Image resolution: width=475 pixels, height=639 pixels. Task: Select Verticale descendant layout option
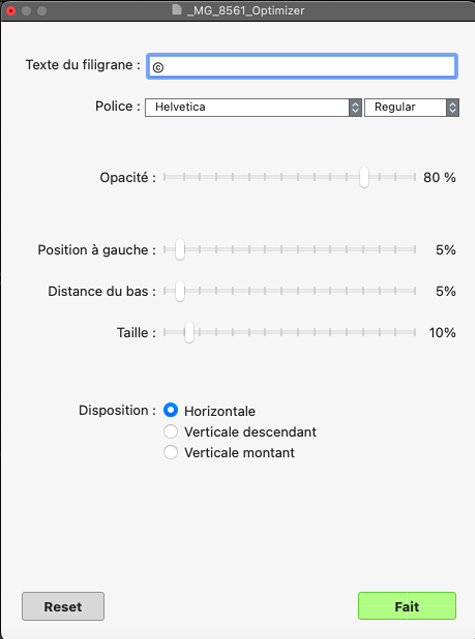pyautogui.click(x=171, y=431)
